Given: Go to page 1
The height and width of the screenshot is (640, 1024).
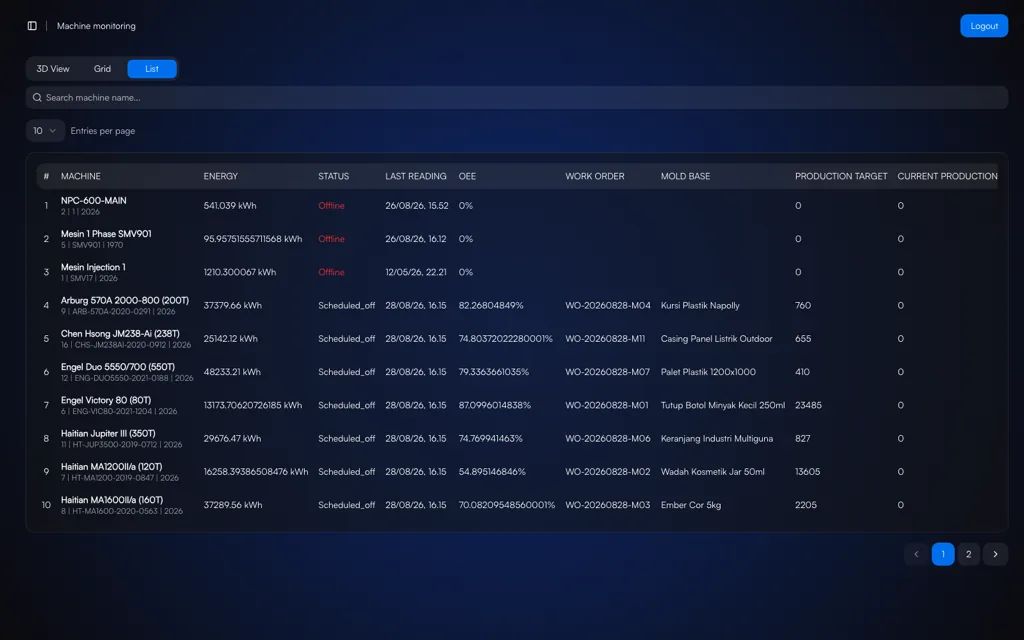Looking at the screenshot, I should point(942,554).
